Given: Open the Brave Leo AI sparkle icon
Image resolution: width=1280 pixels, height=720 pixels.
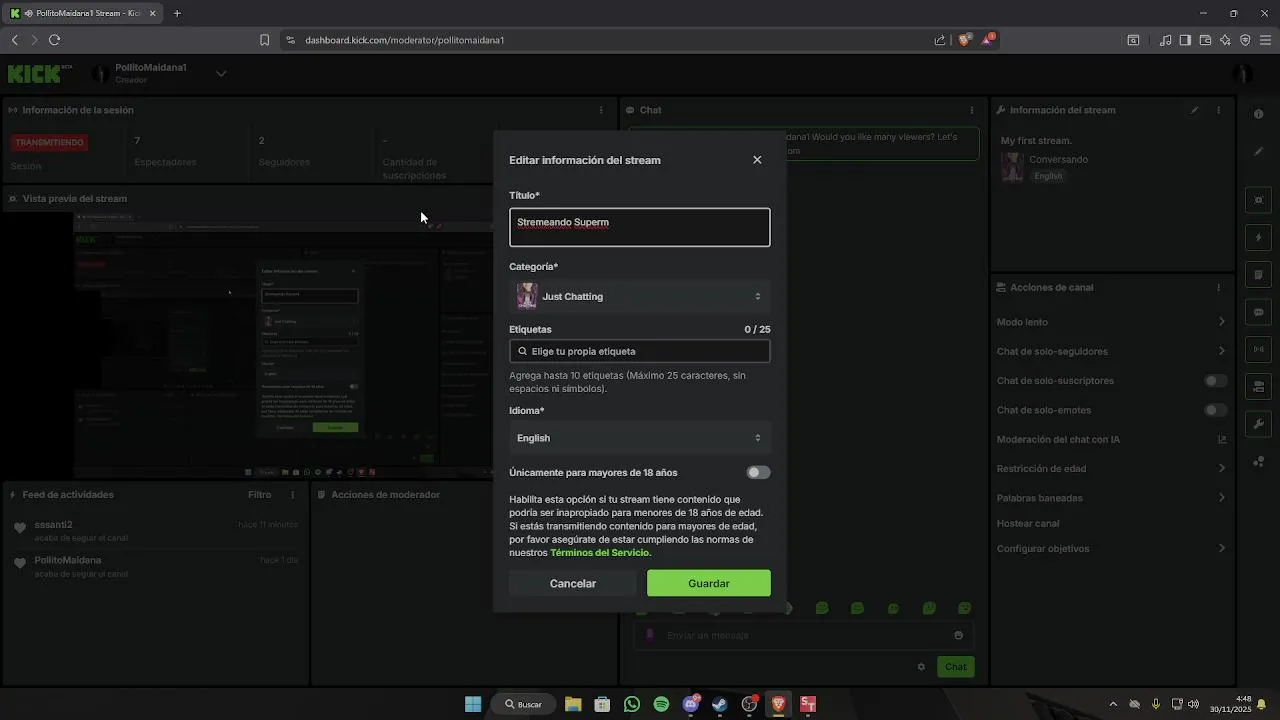Looking at the screenshot, I should click(x=1225, y=40).
